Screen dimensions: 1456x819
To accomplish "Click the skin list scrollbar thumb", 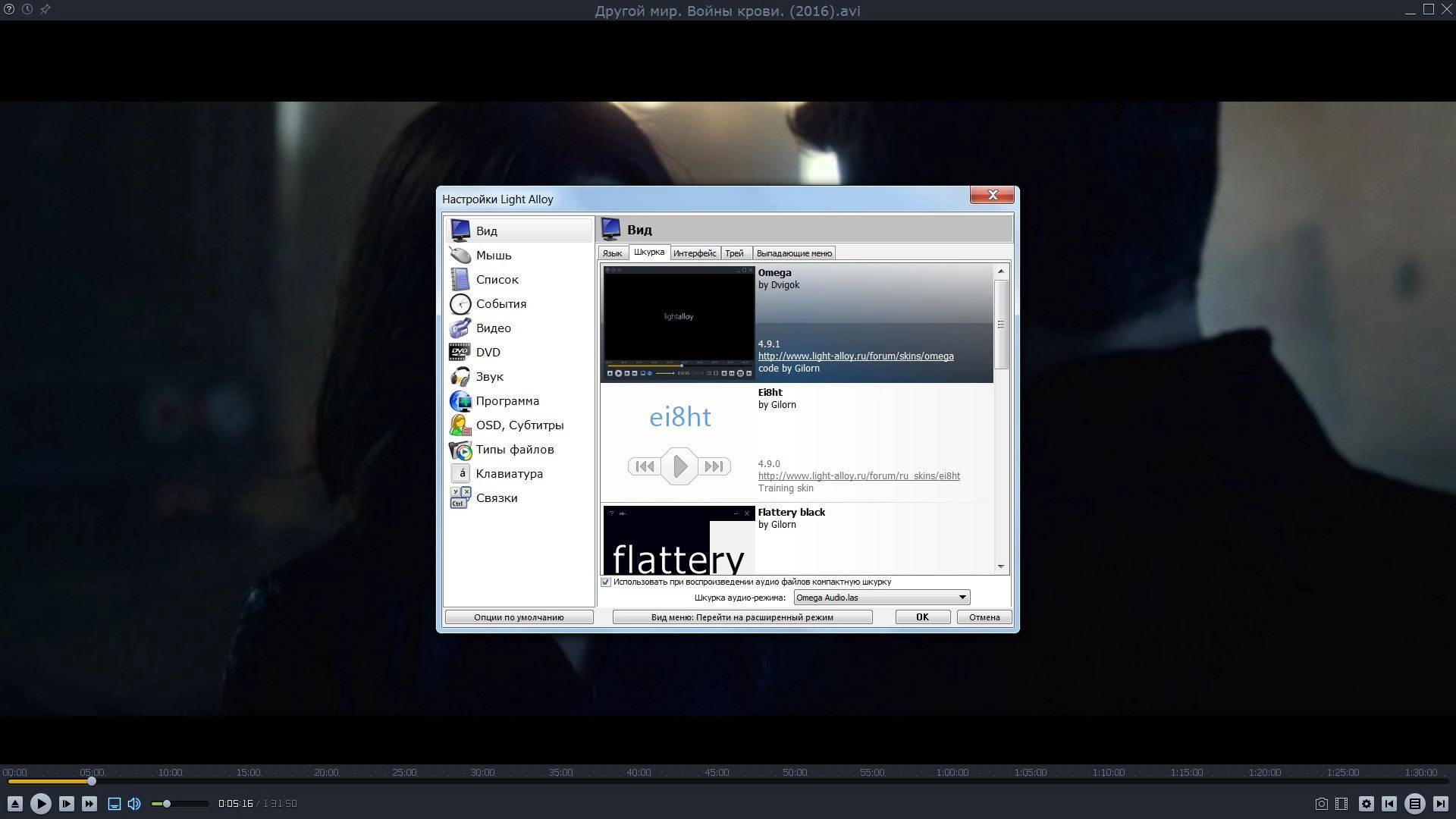I will tap(1001, 325).
